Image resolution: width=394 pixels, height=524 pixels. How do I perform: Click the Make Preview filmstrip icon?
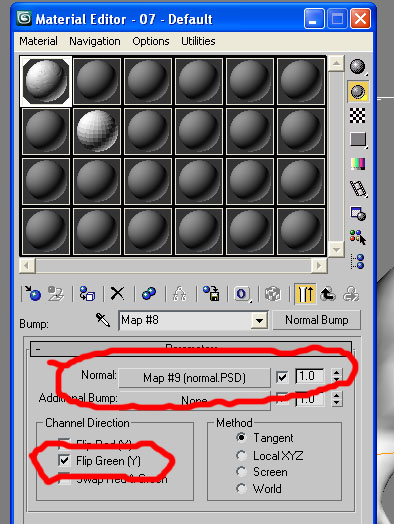tap(358, 189)
